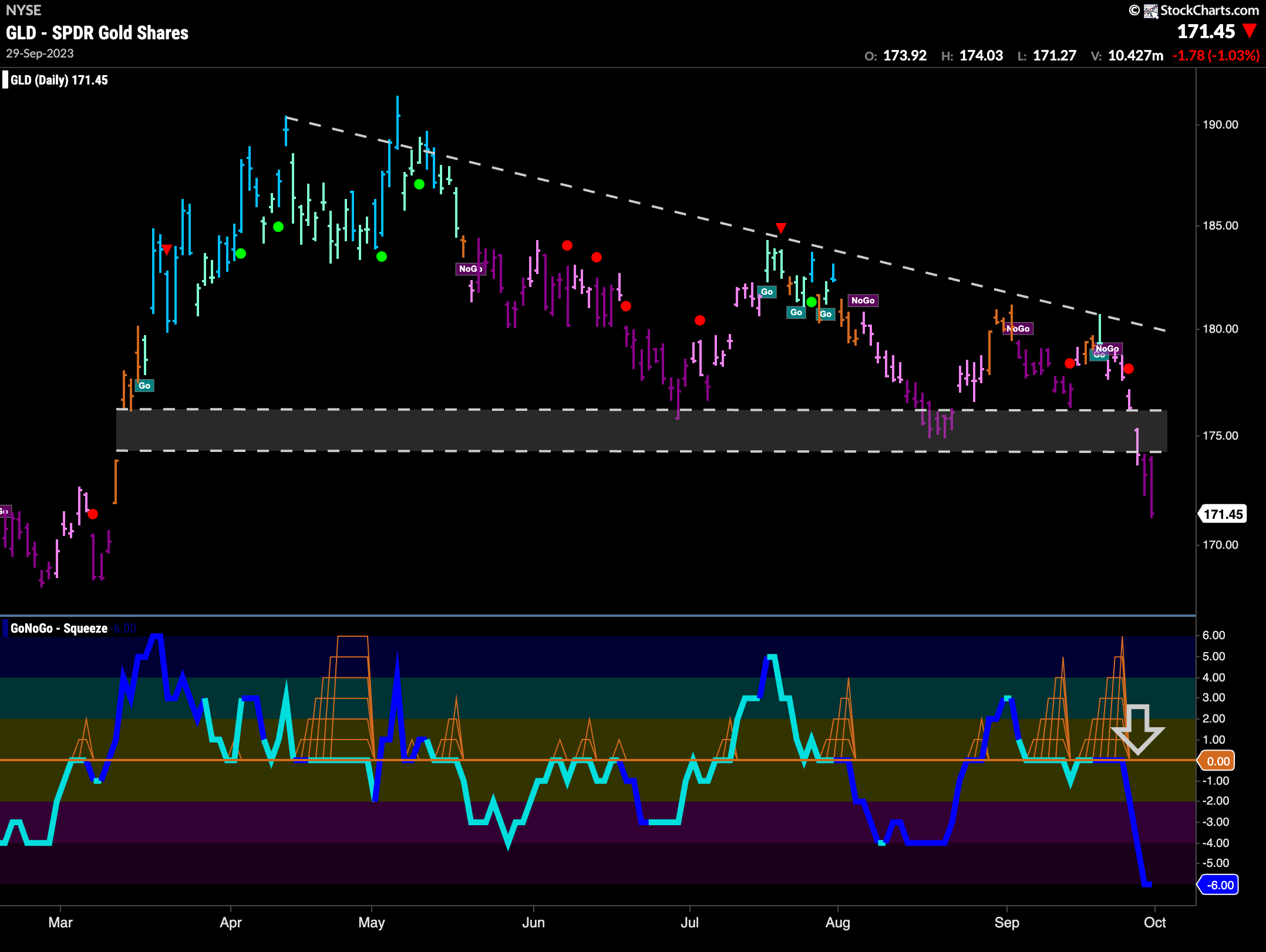This screenshot has height=952, width=1266.
Task: Click the NYSE exchange label
Action: pos(23,10)
